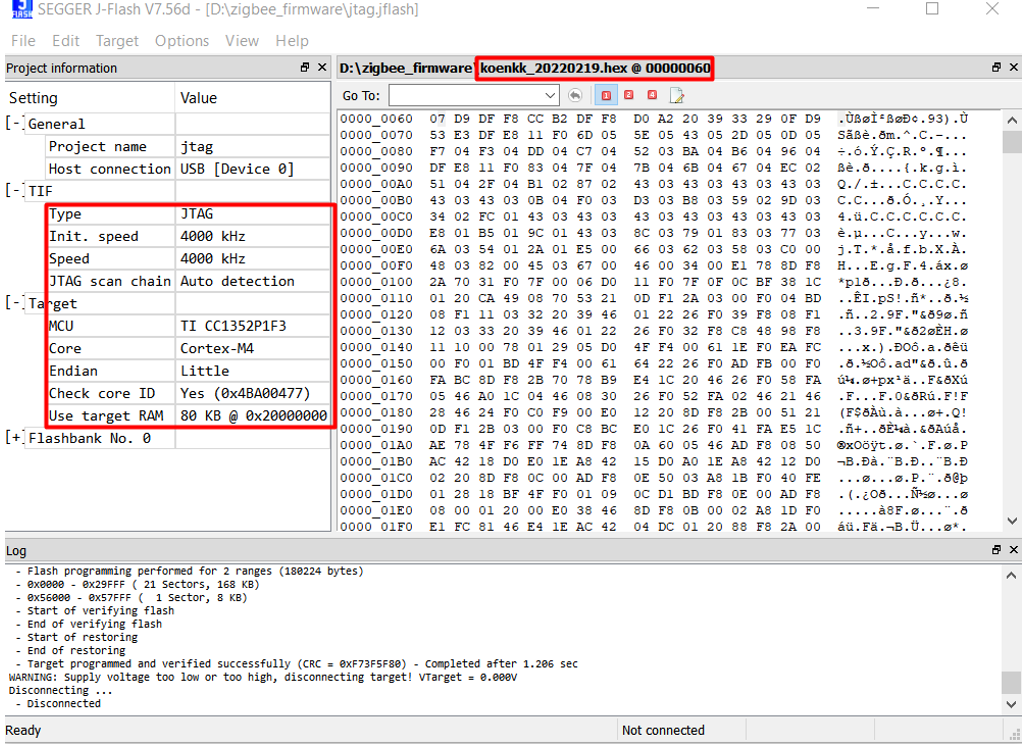Undock the hex data file panel

pos(996,67)
